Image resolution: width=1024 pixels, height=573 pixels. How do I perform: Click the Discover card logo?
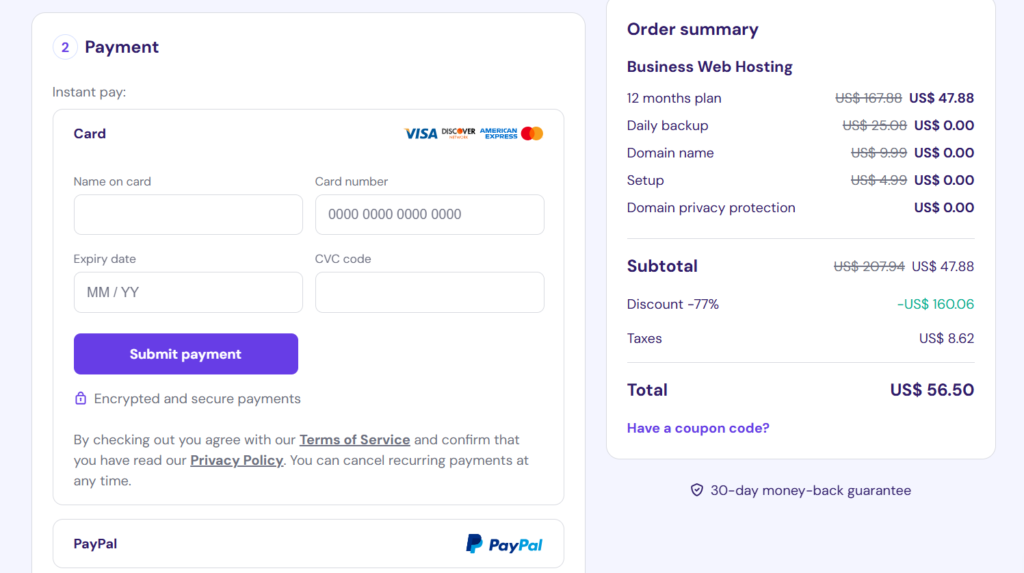pos(458,133)
